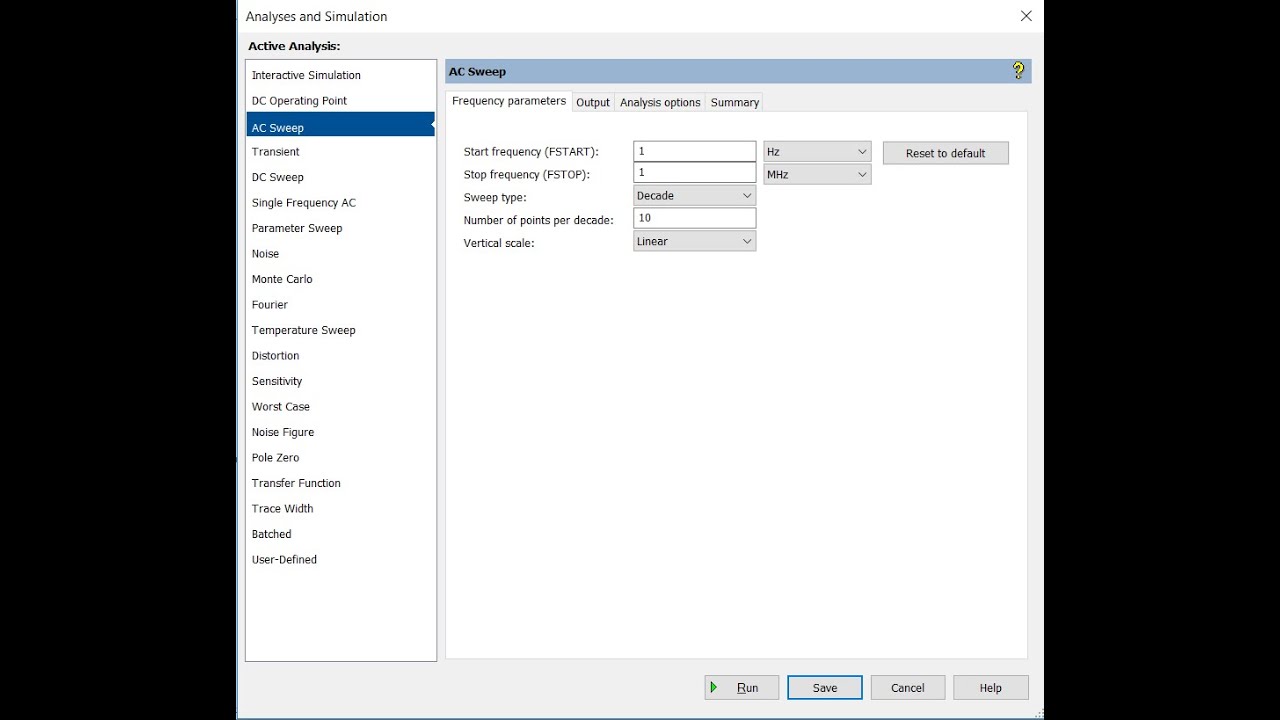
Task: Click the Cancel button
Action: pos(908,688)
